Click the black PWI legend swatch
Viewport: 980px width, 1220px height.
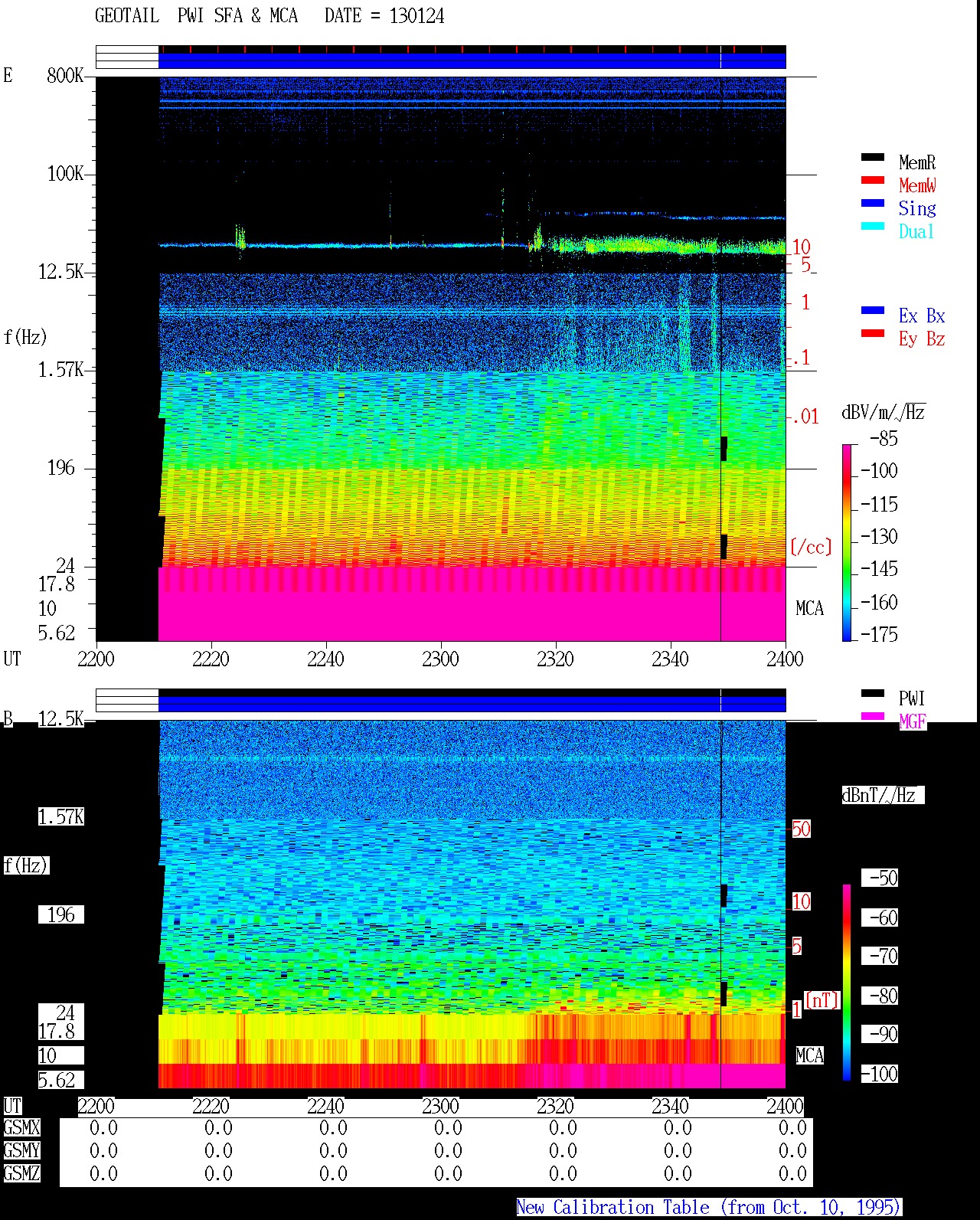click(873, 694)
